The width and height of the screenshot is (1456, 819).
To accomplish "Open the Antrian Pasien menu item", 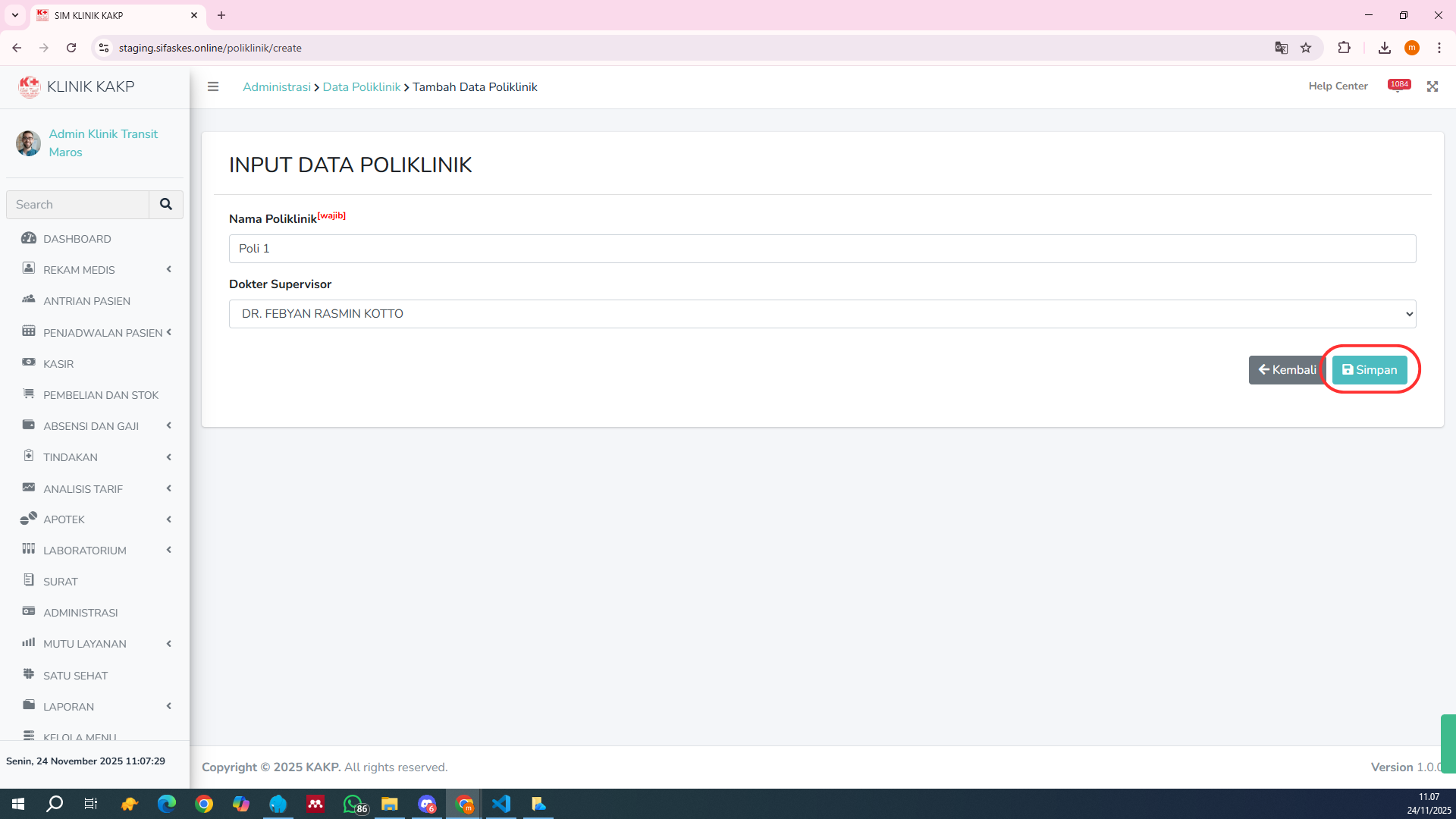I will (86, 301).
